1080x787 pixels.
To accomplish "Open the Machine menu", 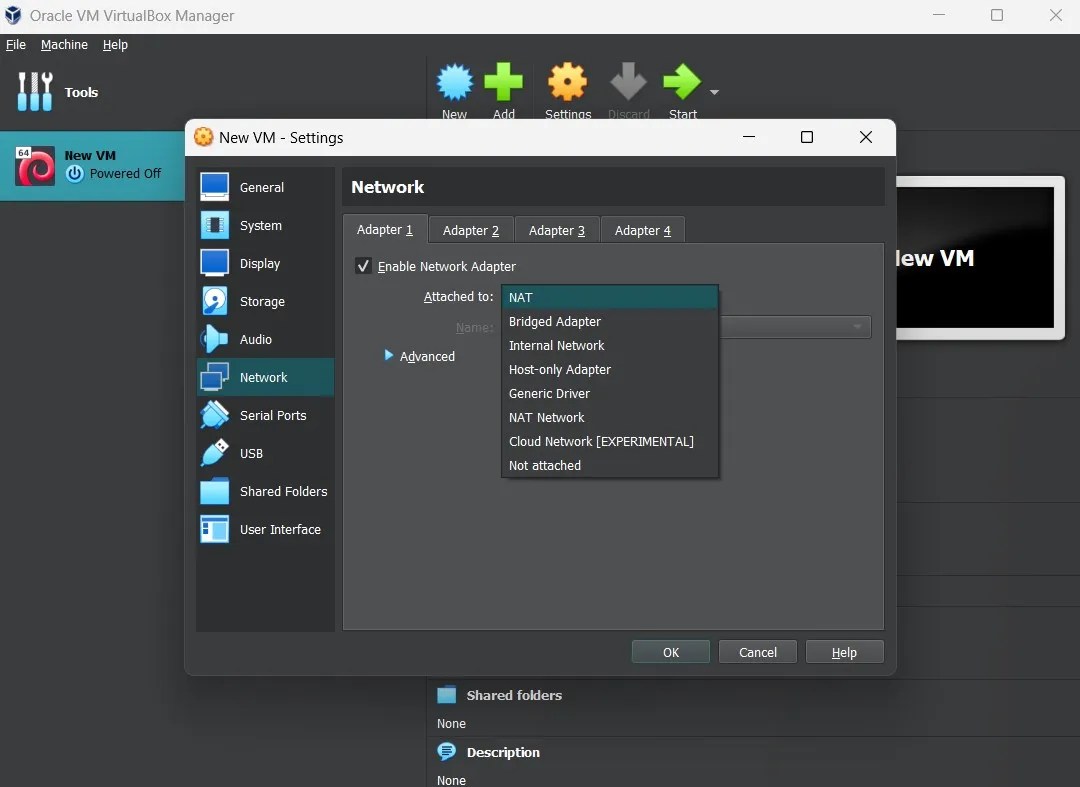I will (x=64, y=44).
